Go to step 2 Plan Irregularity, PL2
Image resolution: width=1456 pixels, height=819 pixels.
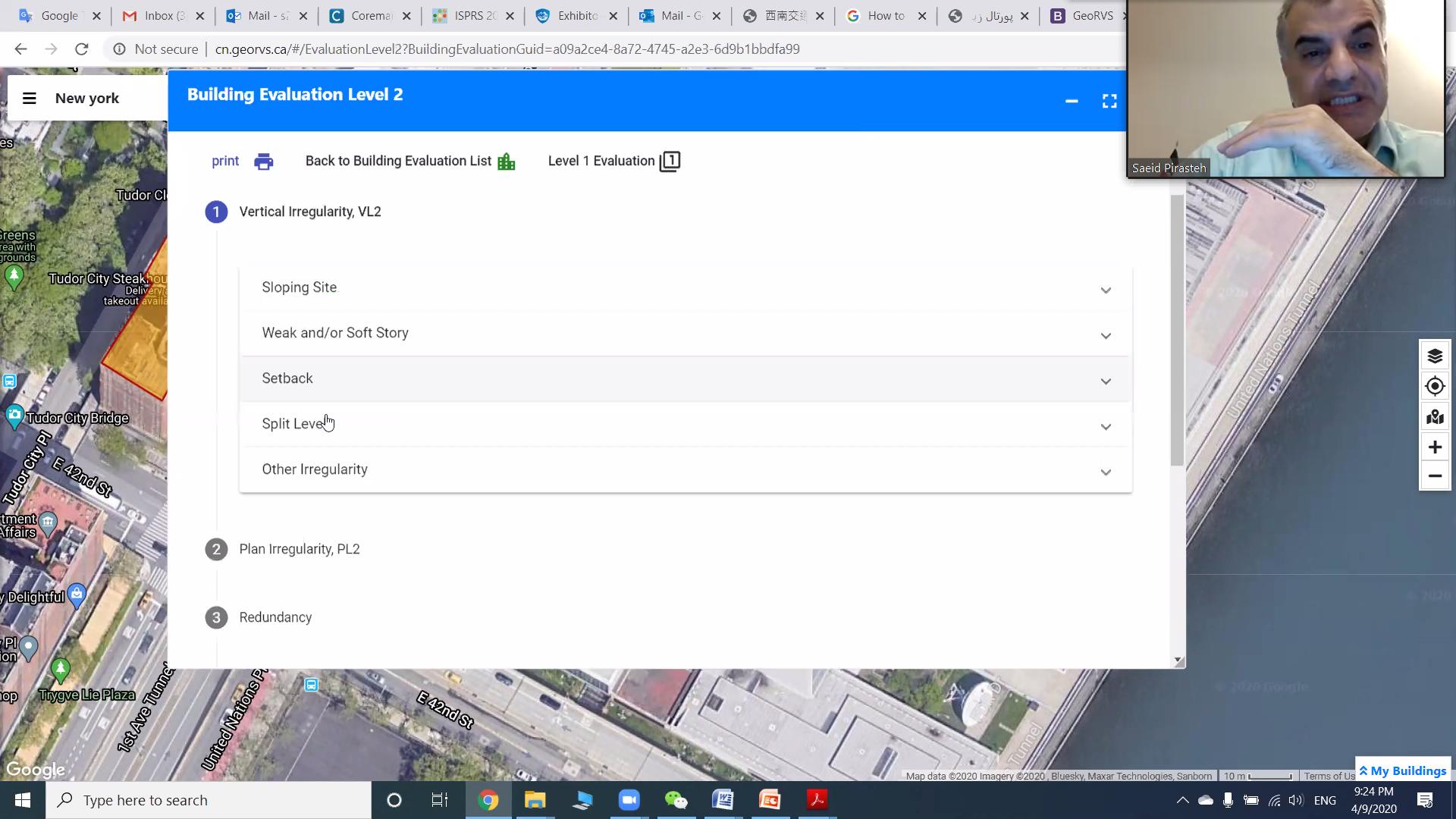299,549
